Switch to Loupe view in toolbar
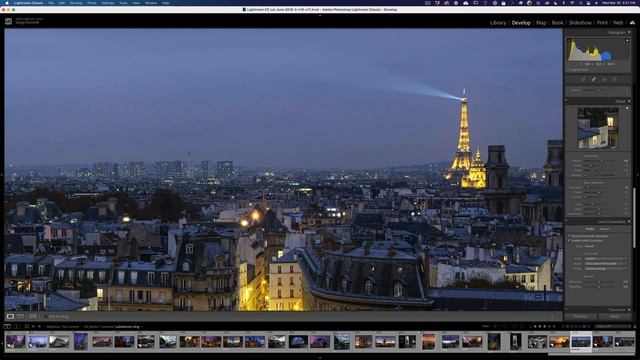This screenshot has height=360, width=640. (x=10, y=316)
